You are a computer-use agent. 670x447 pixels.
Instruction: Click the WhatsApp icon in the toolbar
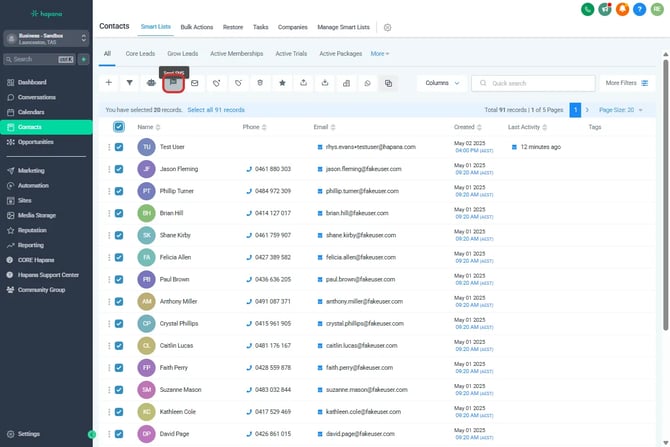pos(368,83)
